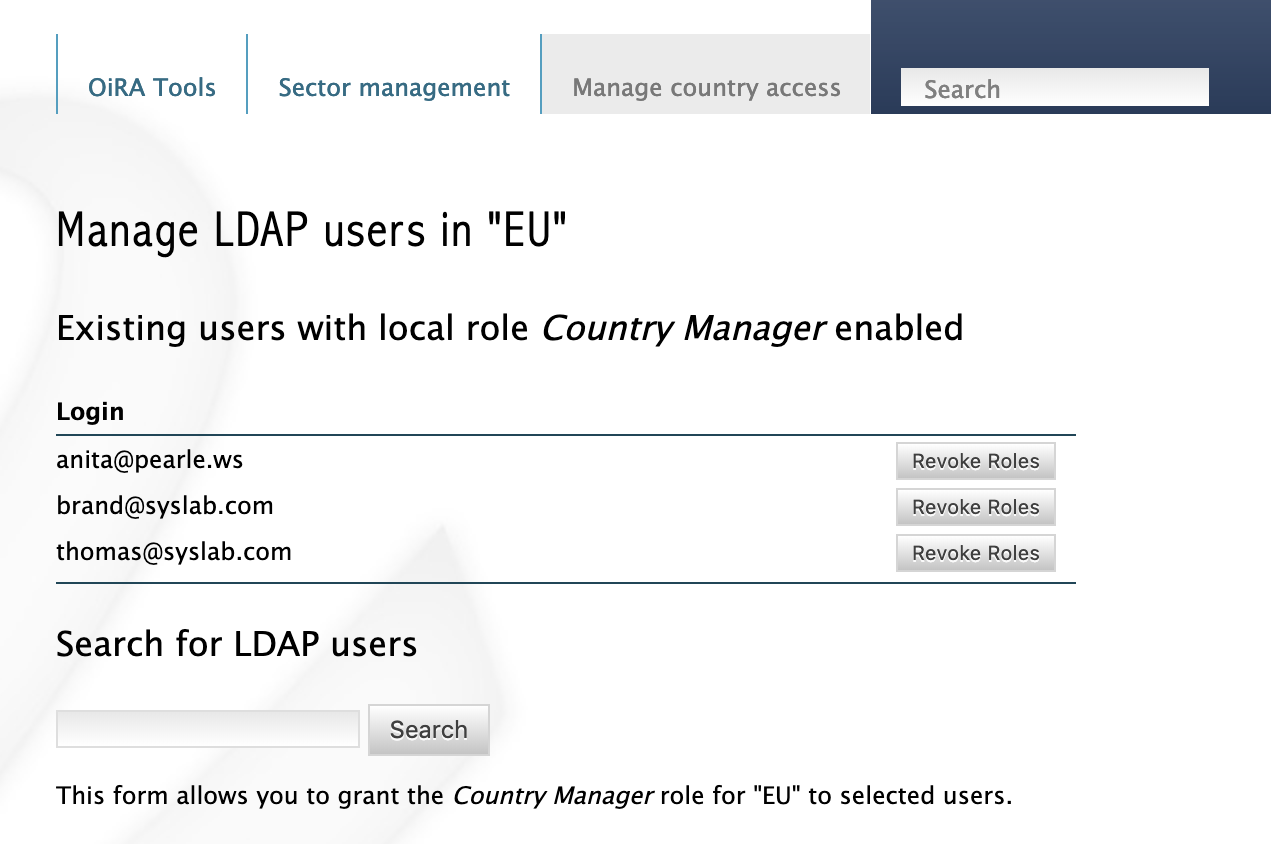
Task: Click the 'This form allows you' description text
Action: [250, 796]
